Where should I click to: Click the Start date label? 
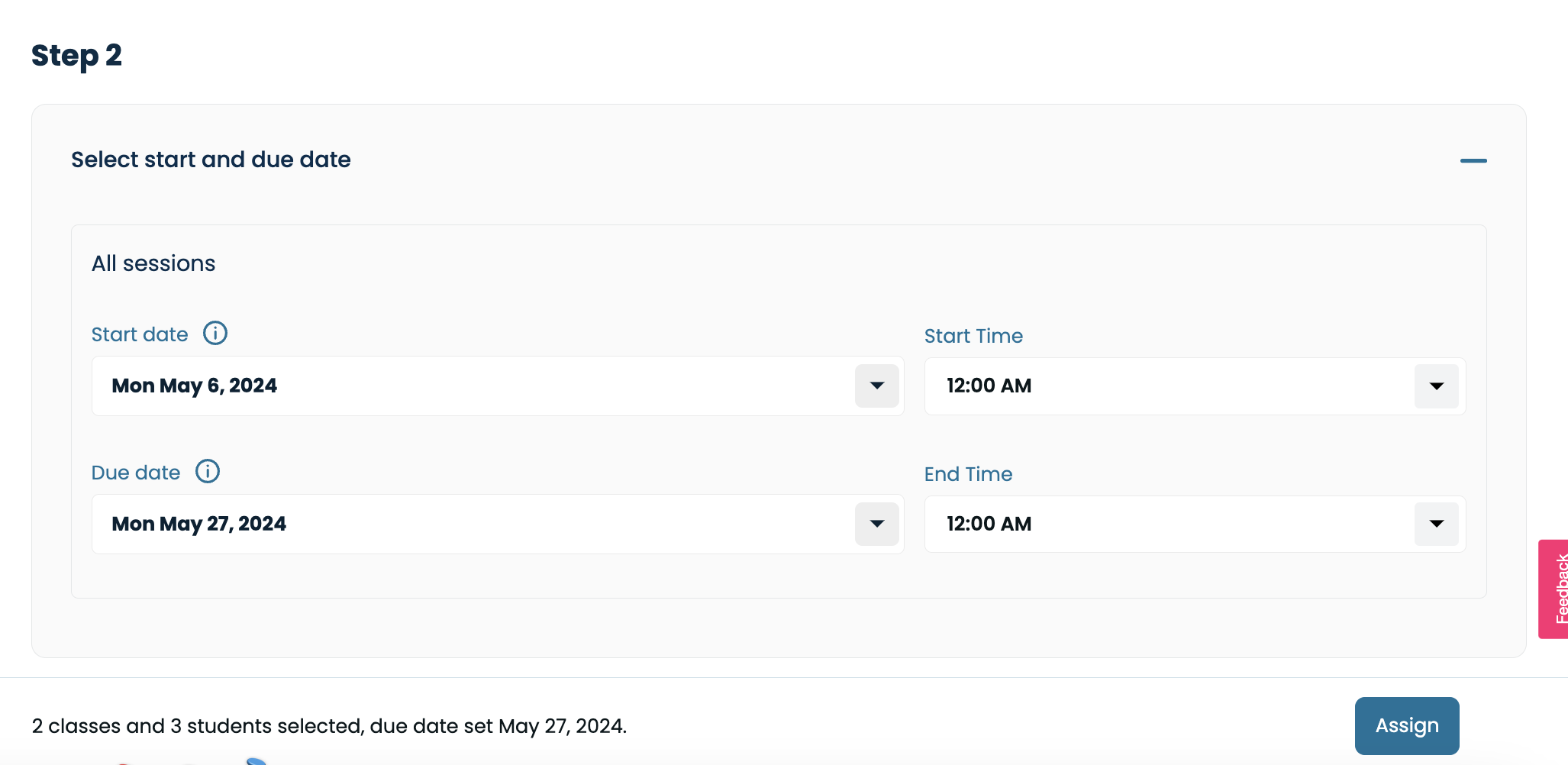pos(140,334)
